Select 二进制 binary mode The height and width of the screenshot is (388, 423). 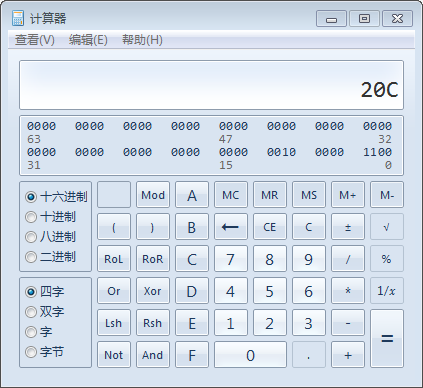[x=50, y=257]
